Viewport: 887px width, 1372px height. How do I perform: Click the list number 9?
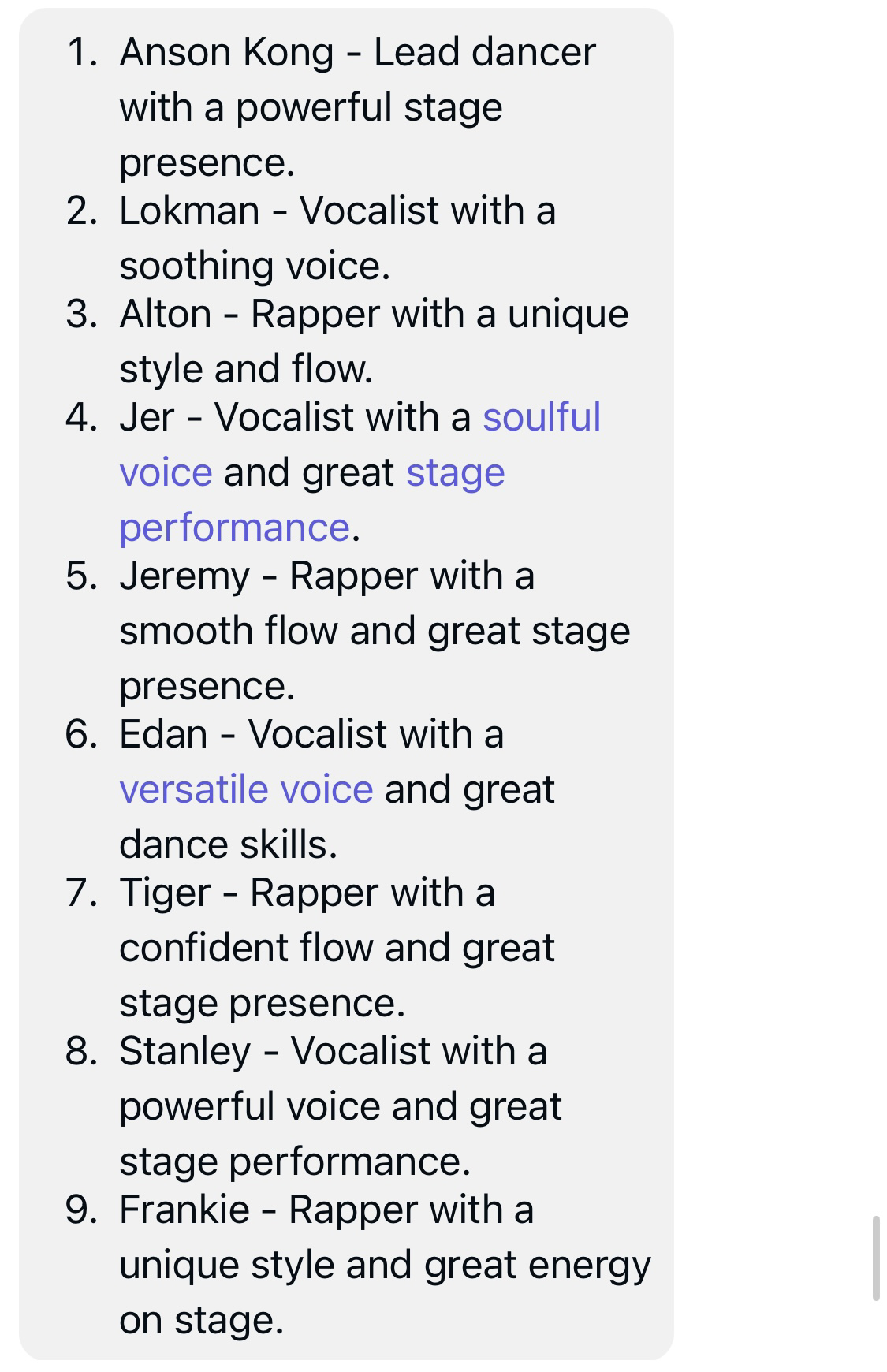point(81,1210)
